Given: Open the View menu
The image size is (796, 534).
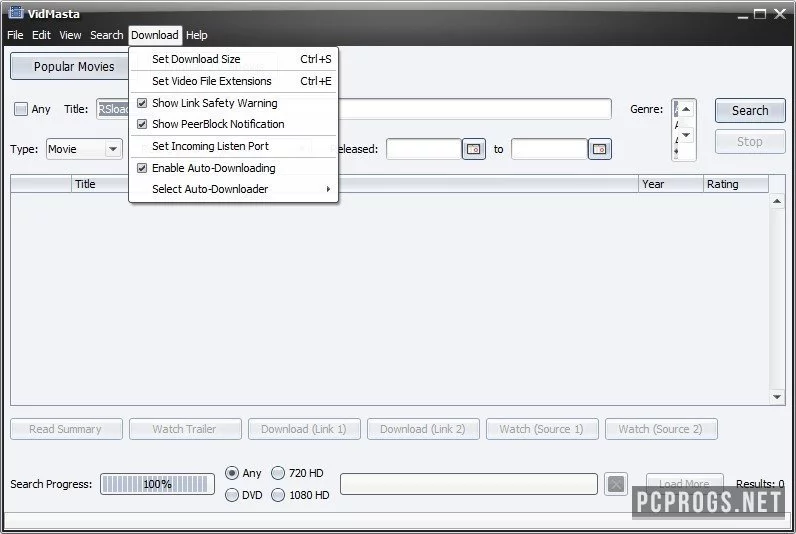Looking at the screenshot, I should (70, 35).
